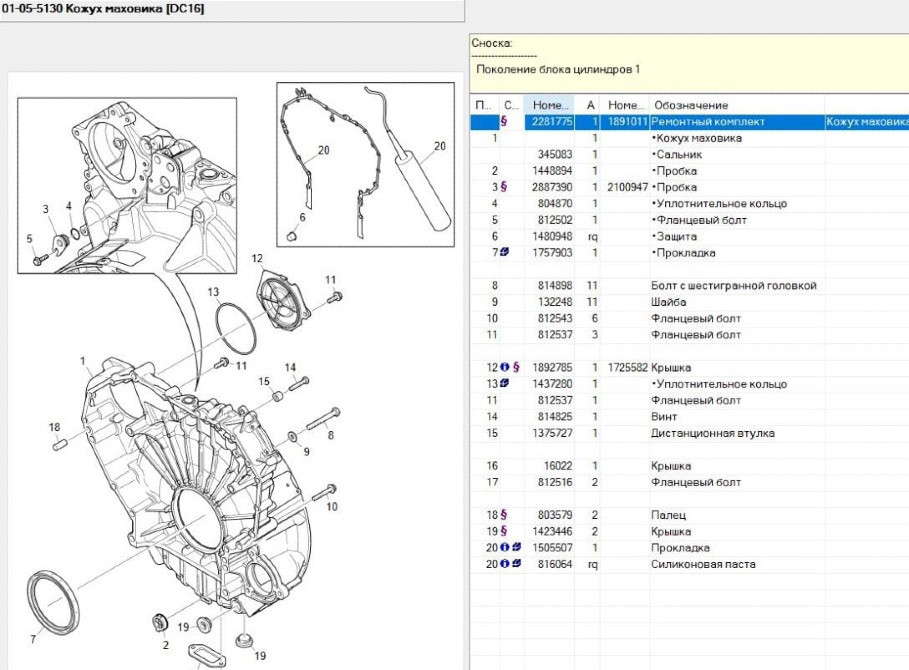The image size is (909, 670).
Task: Click the § icon for part 1423446 Крышка
Action: (504, 532)
